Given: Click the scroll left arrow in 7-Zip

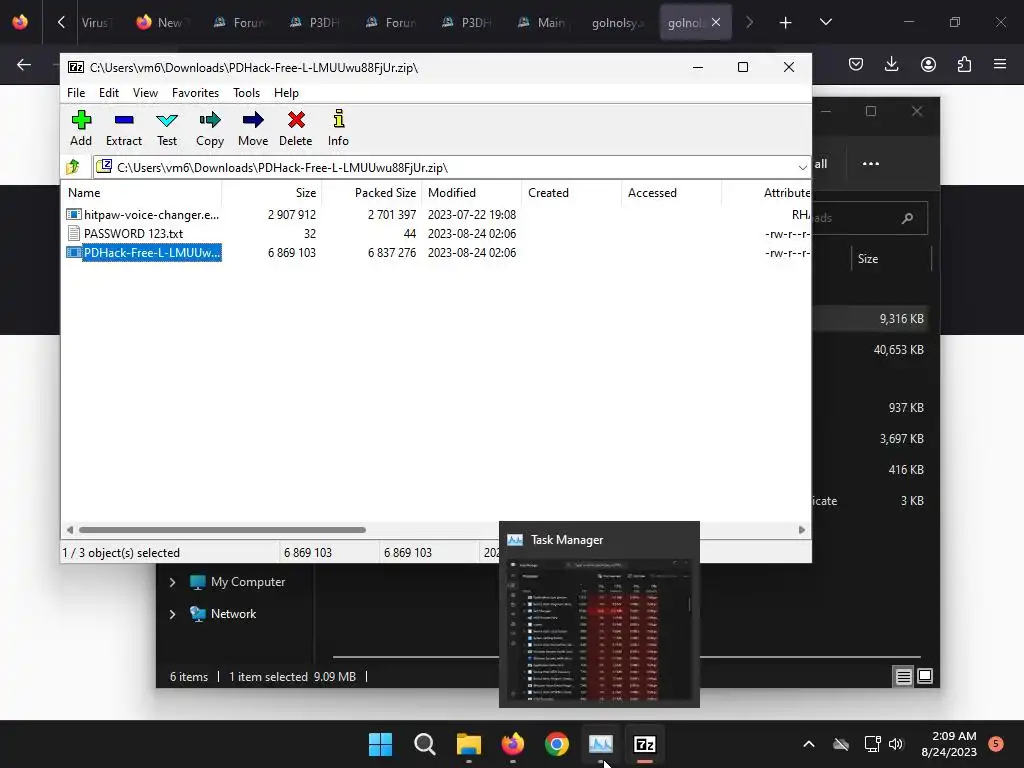Looking at the screenshot, I should tap(70, 530).
